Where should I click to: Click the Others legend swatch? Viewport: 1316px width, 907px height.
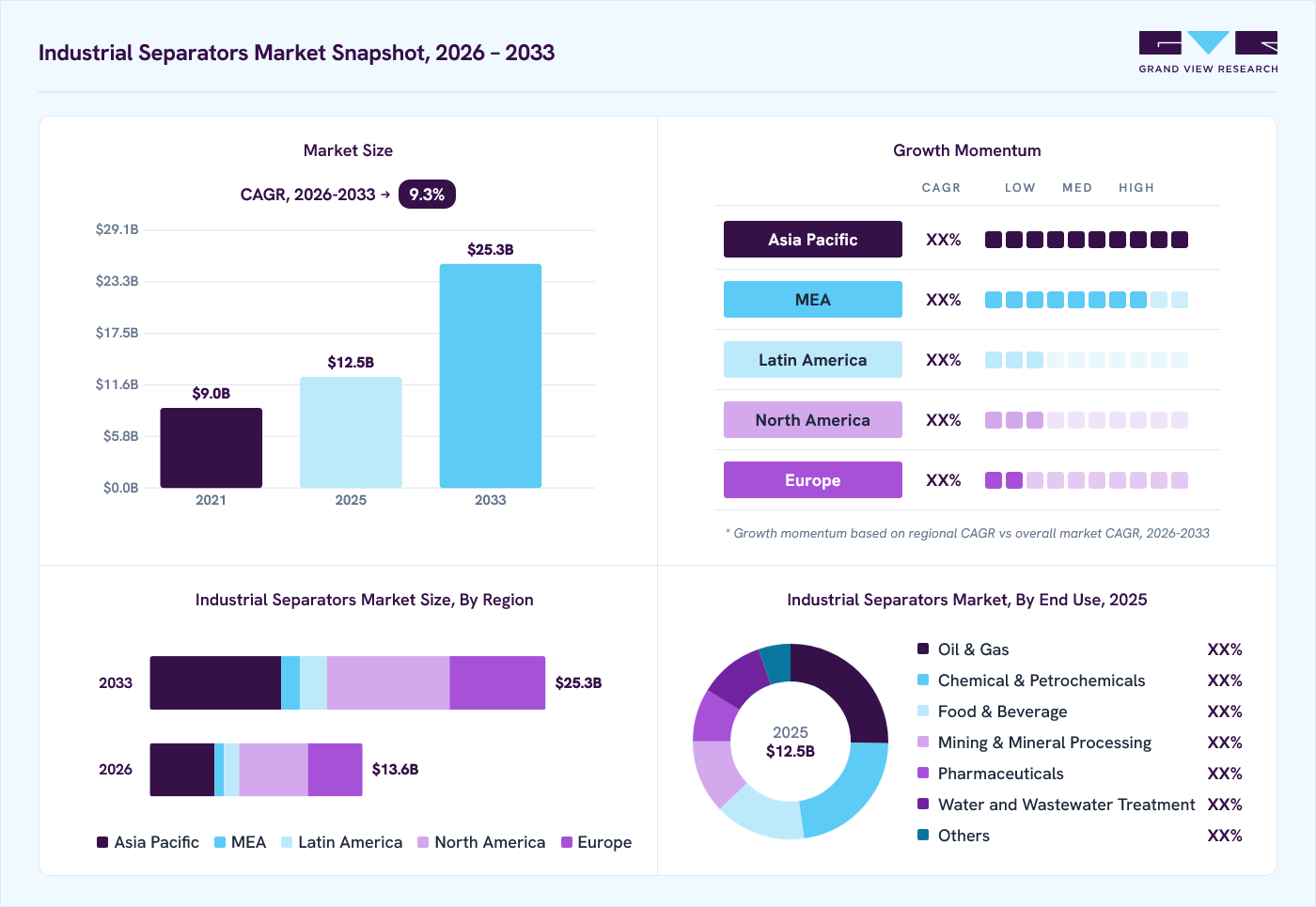(x=923, y=835)
